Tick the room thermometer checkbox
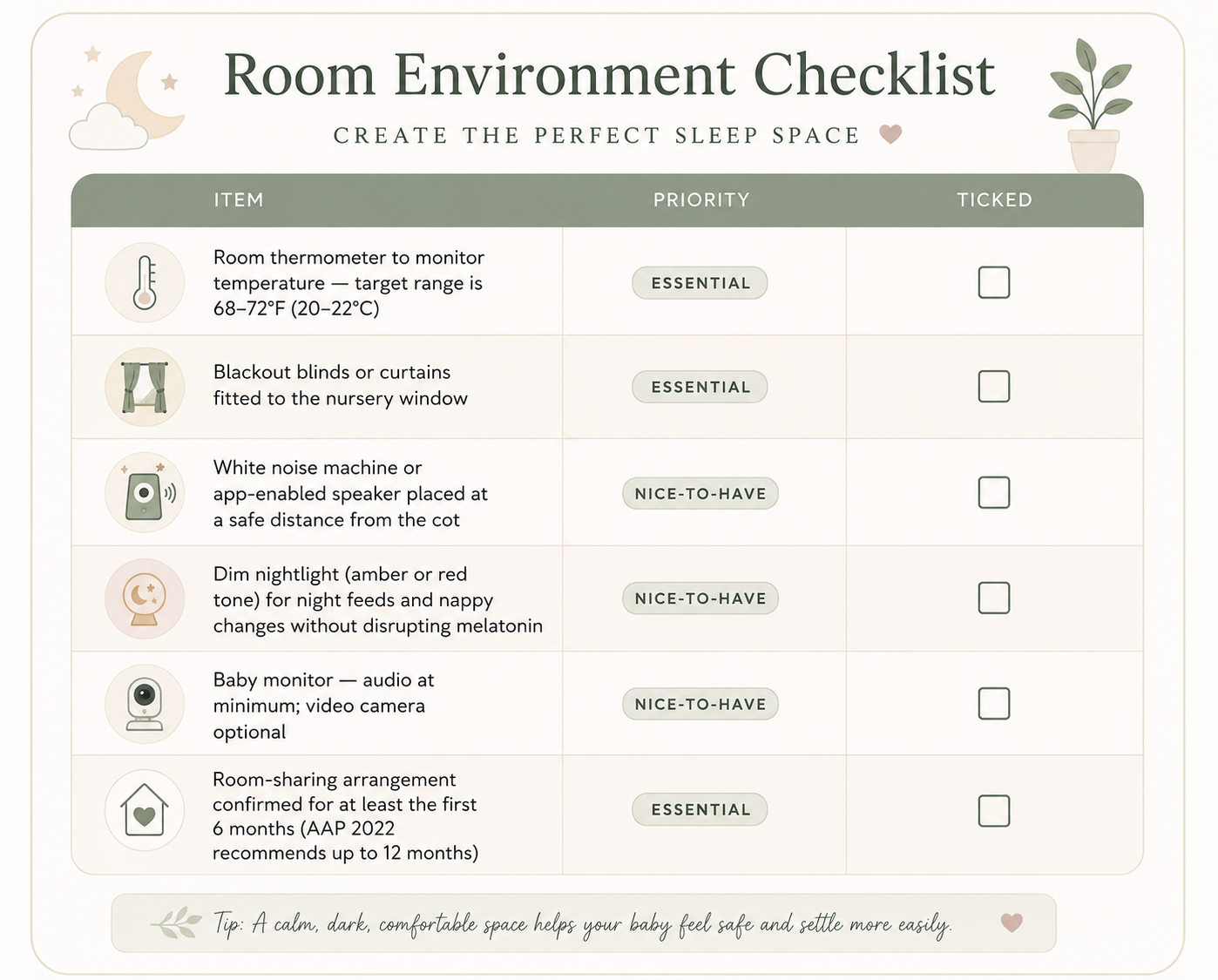The height and width of the screenshot is (980, 1218). (994, 282)
